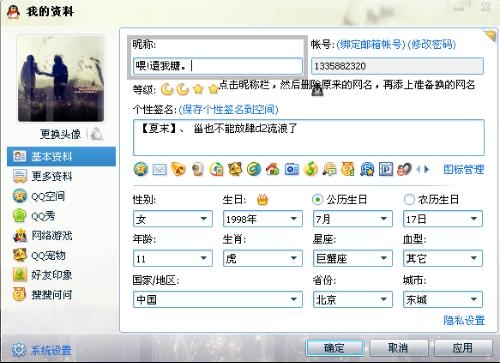Open QQ空间 star icon in icon row

141,169
